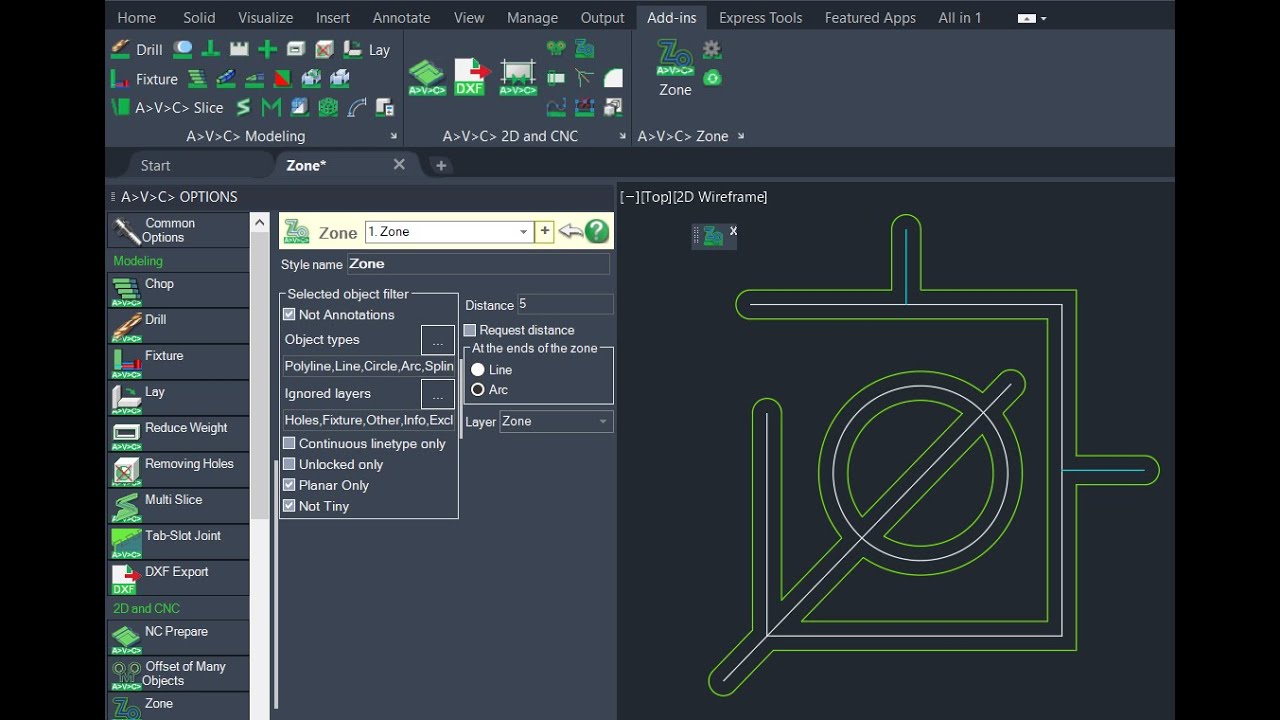Click the curved arrow icon in Modeling ribbon
The height and width of the screenshot is (720, 1280).
pos(356,107)
